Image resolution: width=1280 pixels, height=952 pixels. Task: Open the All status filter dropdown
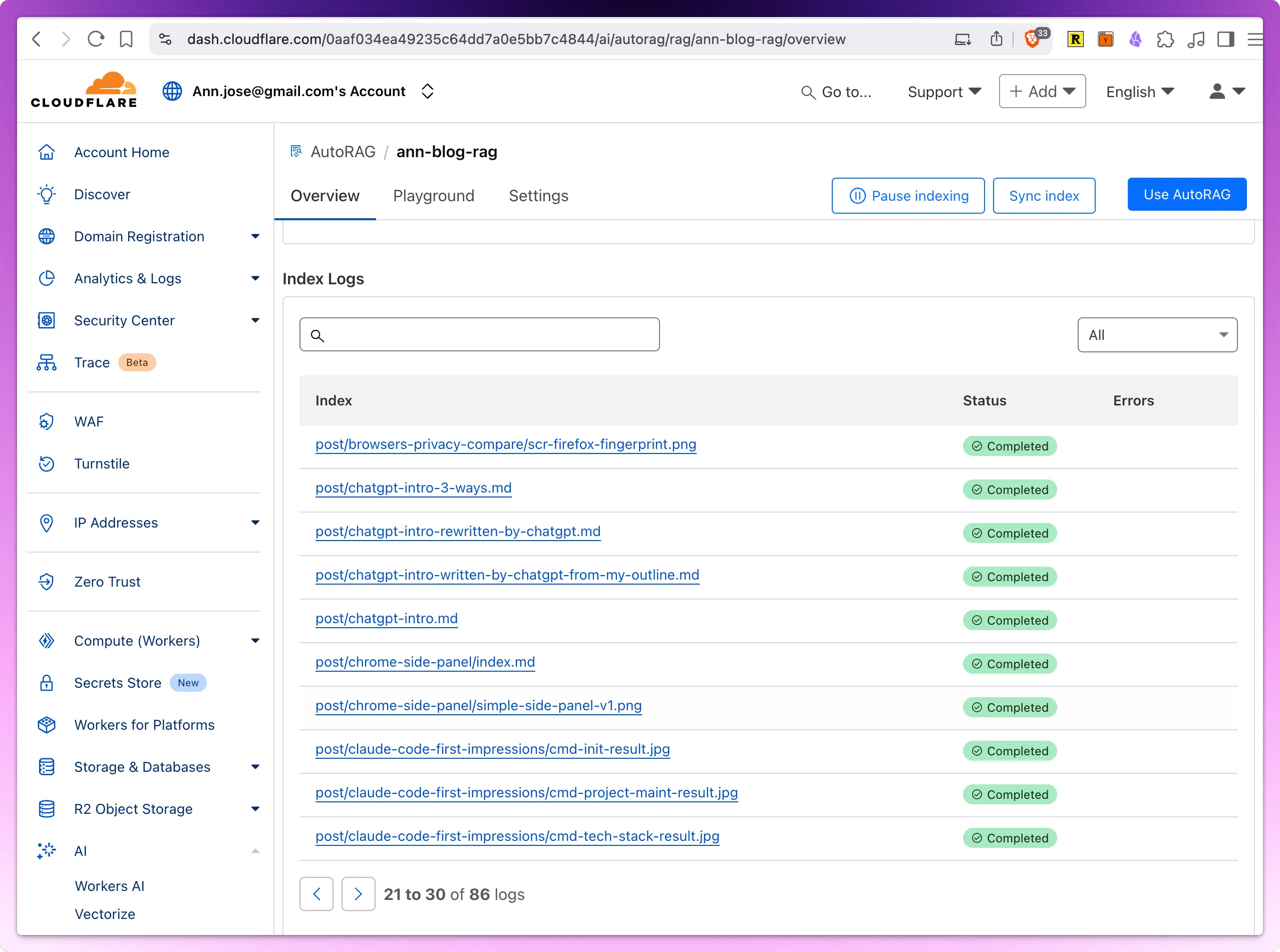[x=1157, y=334]
